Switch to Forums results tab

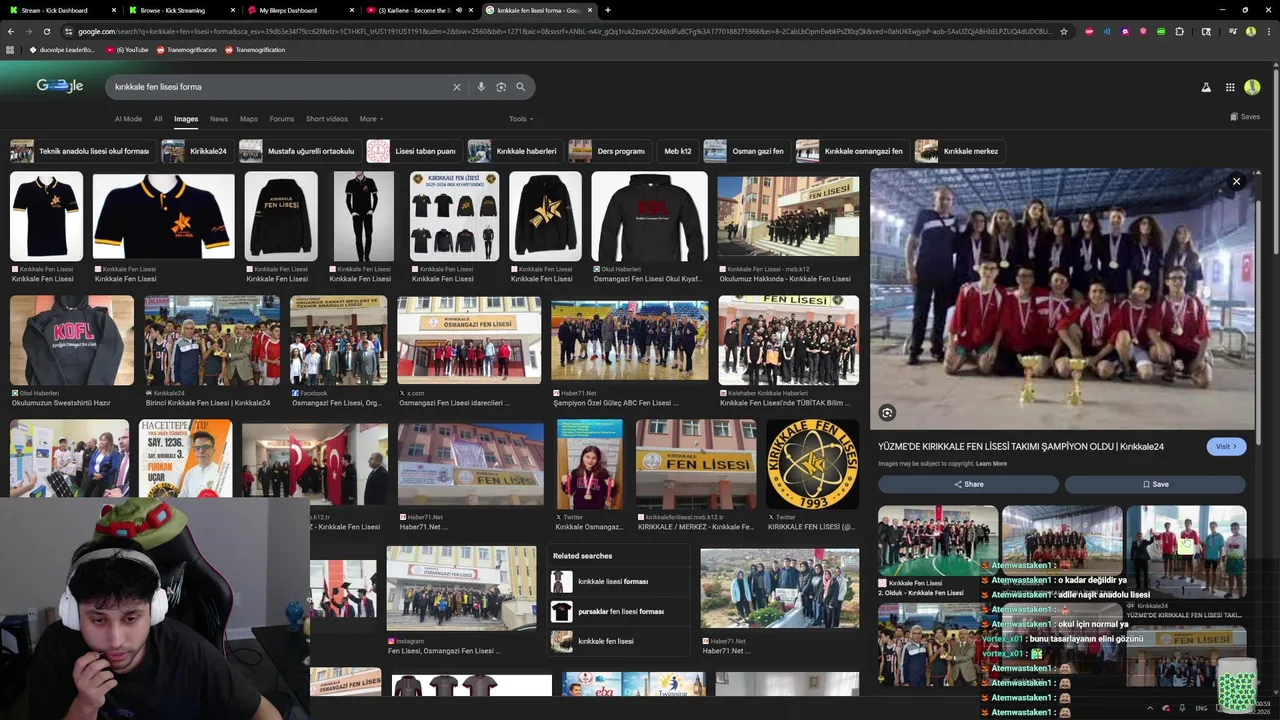pyautogui.click(x=282, y=119)
